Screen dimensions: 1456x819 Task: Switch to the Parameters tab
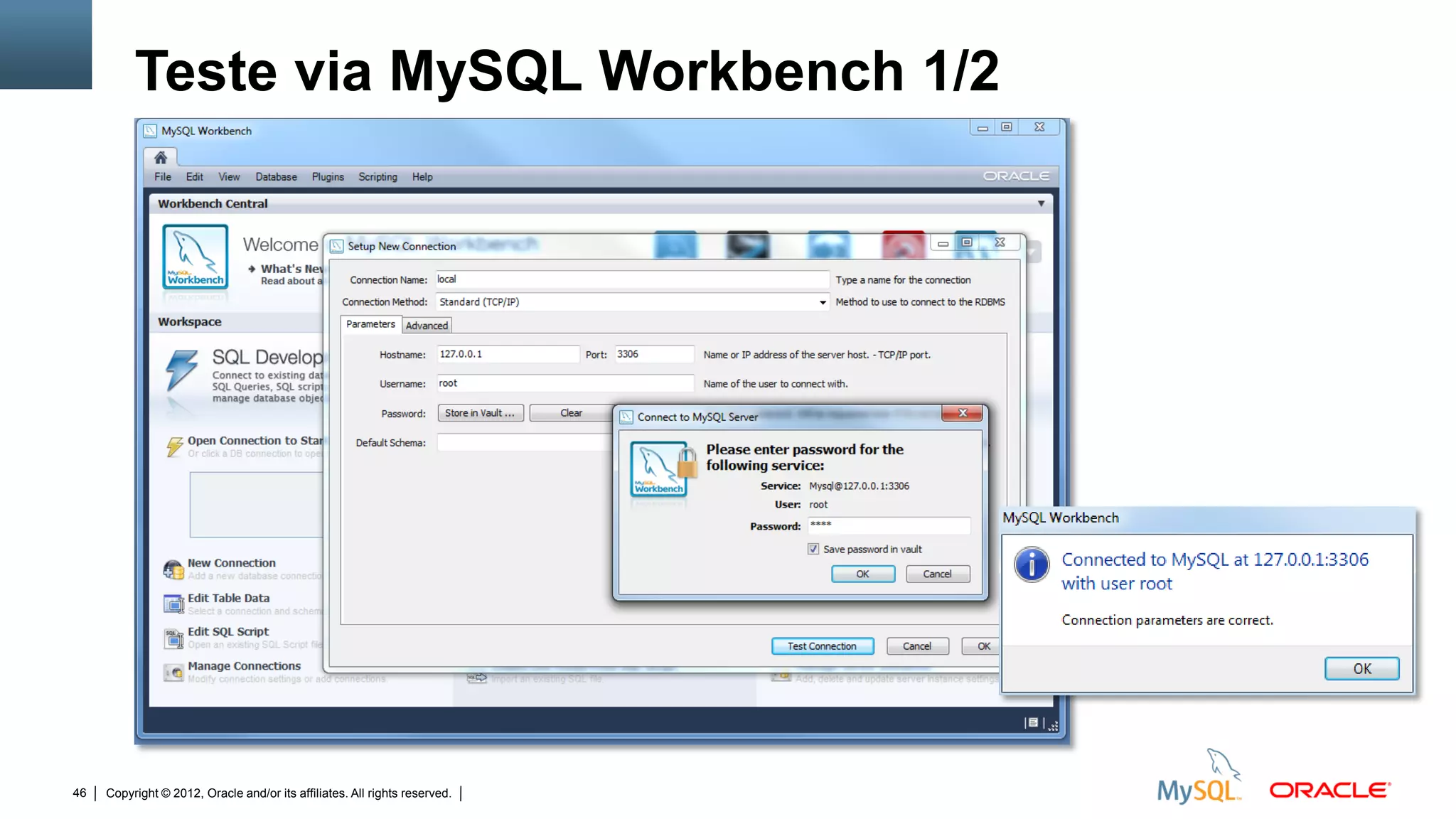pyautogui.click(x=370, y=324)
